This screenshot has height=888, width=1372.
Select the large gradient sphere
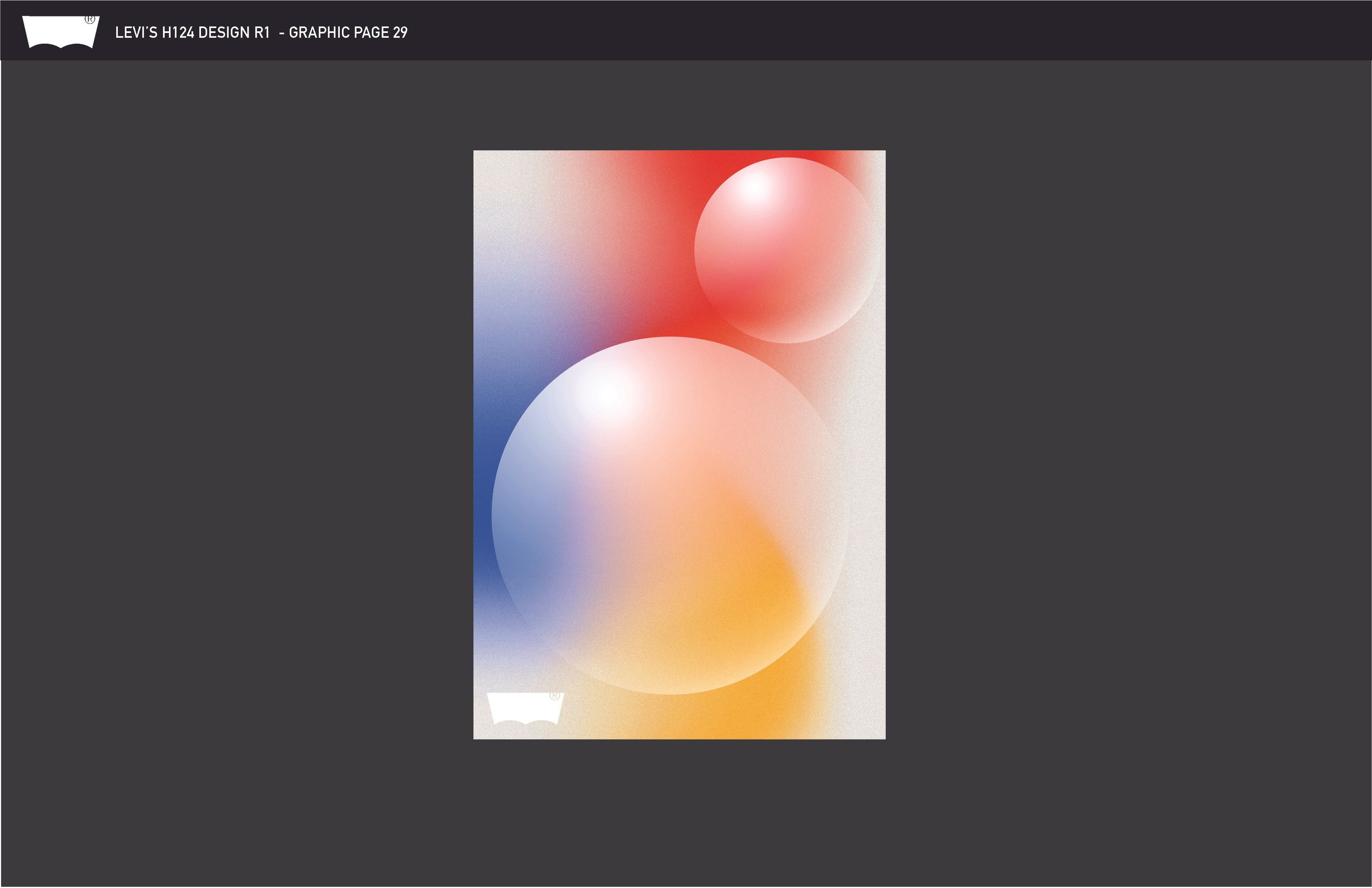point(670,515)
